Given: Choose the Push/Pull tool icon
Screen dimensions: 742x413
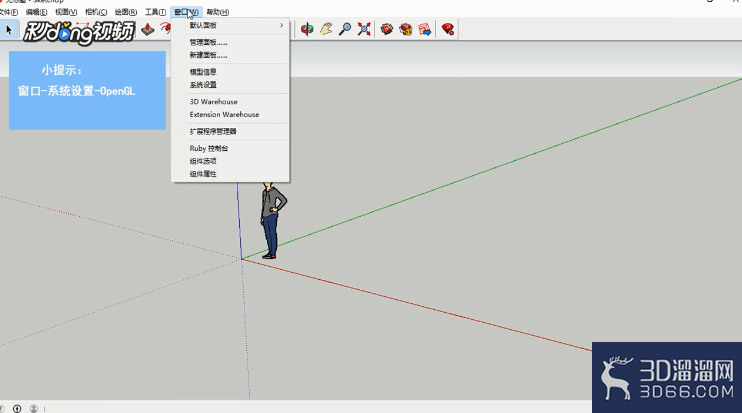Looking at the screenshot, I should tap(148, 29).
